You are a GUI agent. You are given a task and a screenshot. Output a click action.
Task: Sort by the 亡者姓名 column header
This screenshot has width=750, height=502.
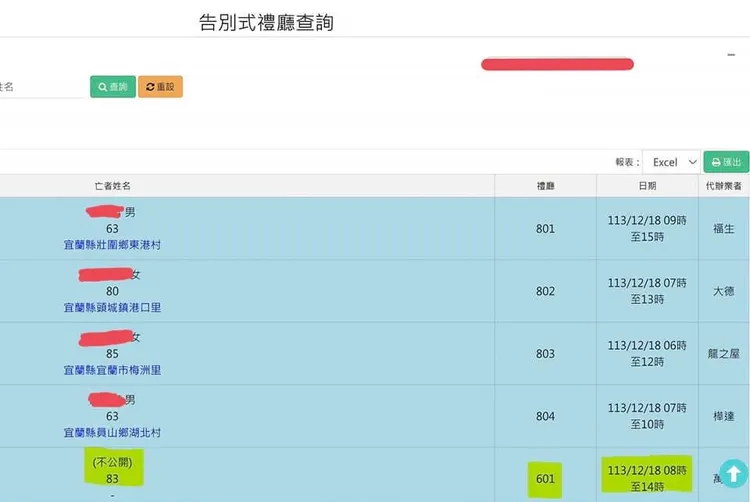click(x=112, y=186)
